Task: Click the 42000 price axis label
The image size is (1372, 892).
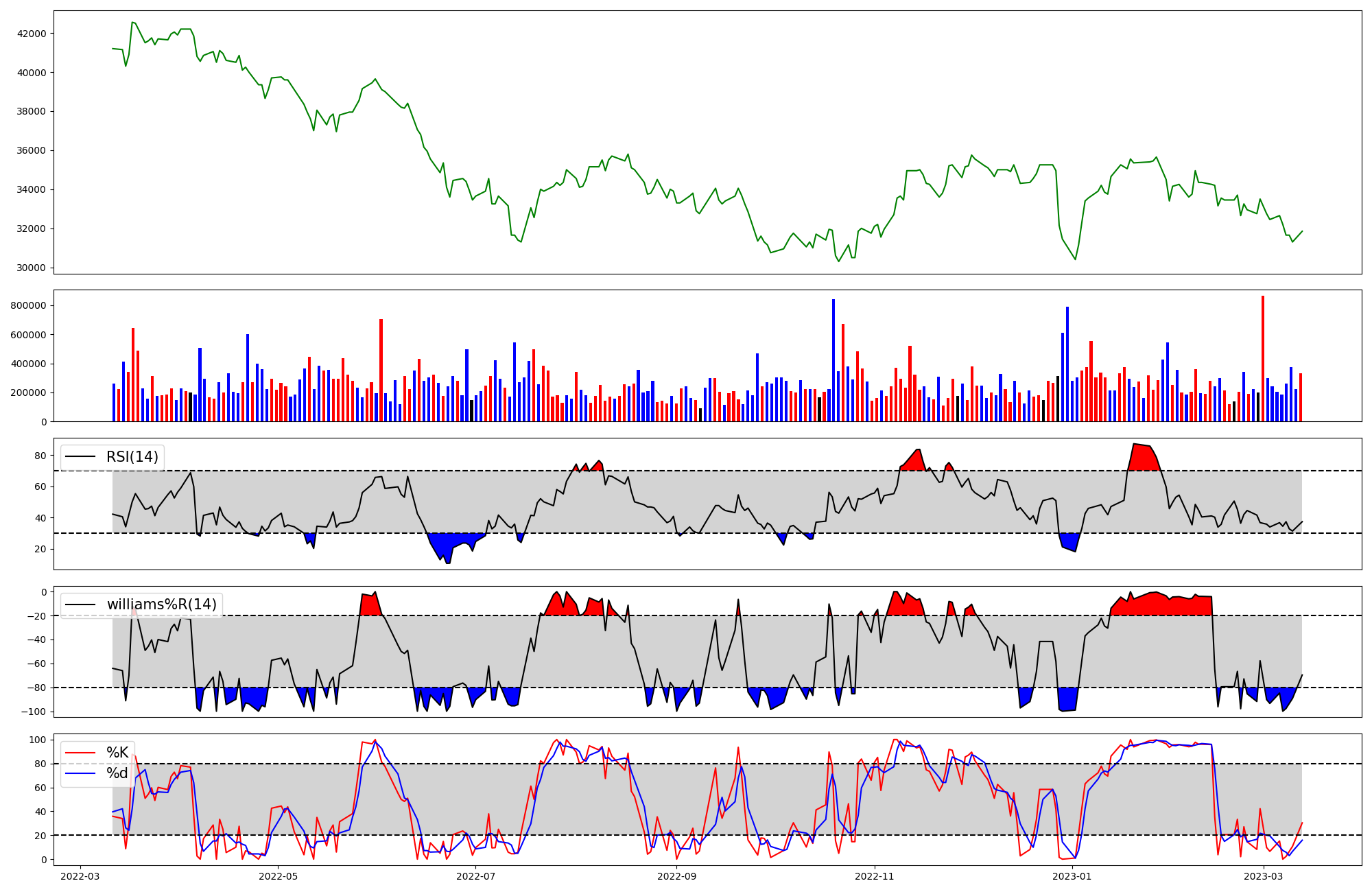Action: [x=30, y=34]
